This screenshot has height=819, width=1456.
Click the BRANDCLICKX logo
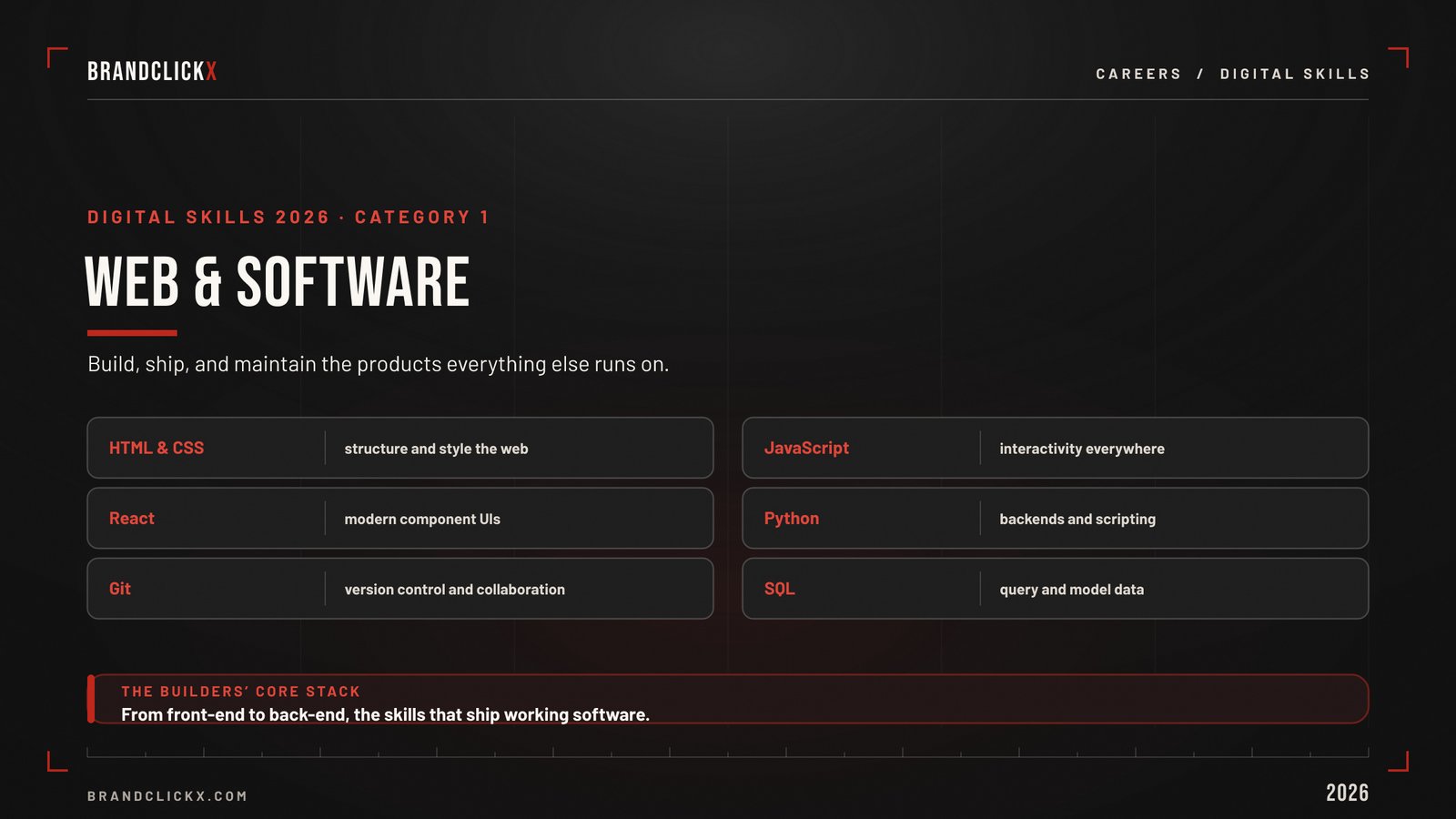pos(152,71)
